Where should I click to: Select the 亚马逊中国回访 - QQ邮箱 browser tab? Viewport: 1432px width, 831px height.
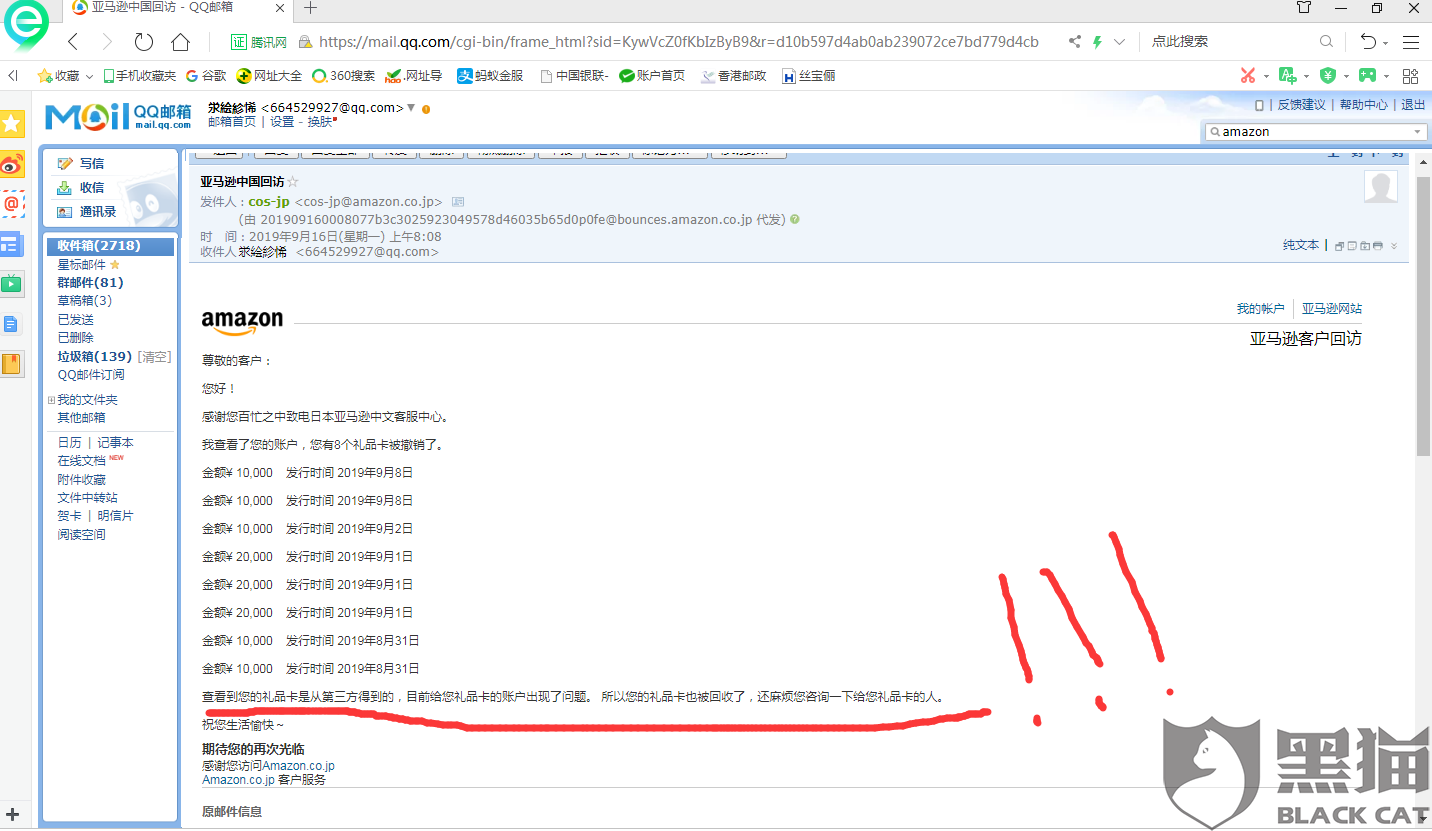[x=177, y=8]
